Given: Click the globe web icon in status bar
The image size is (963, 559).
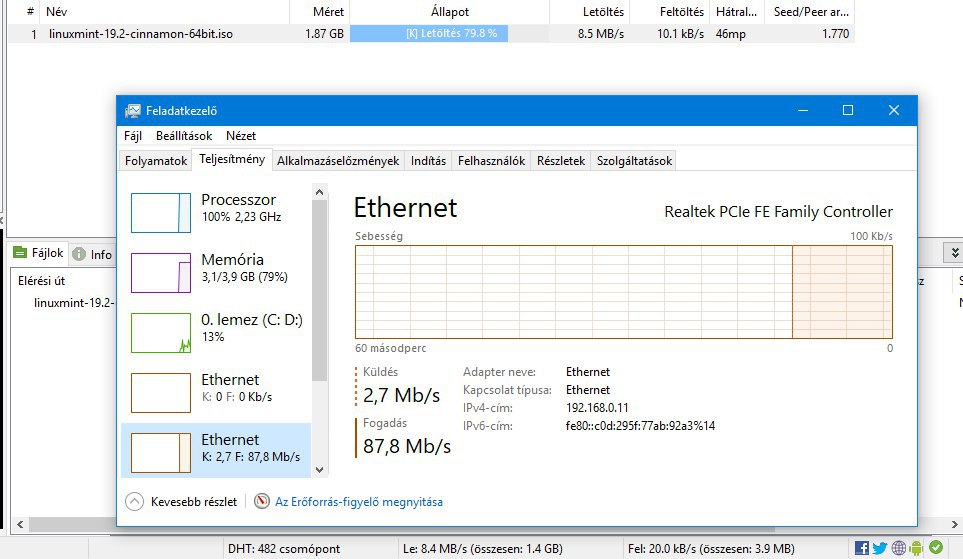Looking at the screenshot, I should [x=899, y=548].
